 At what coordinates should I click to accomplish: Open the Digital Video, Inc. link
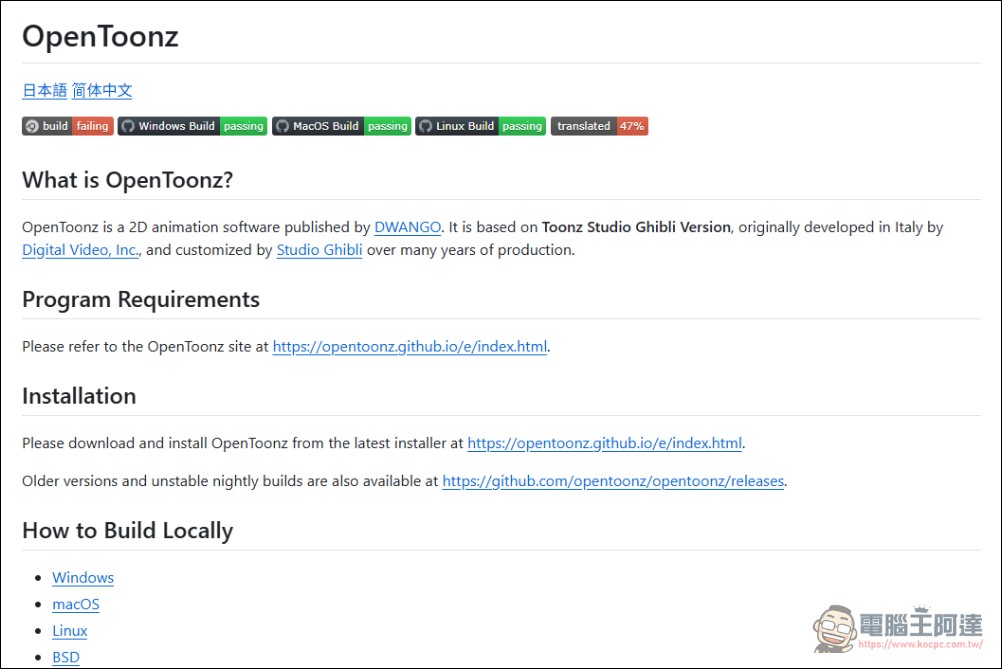click(x=81, y=250)
